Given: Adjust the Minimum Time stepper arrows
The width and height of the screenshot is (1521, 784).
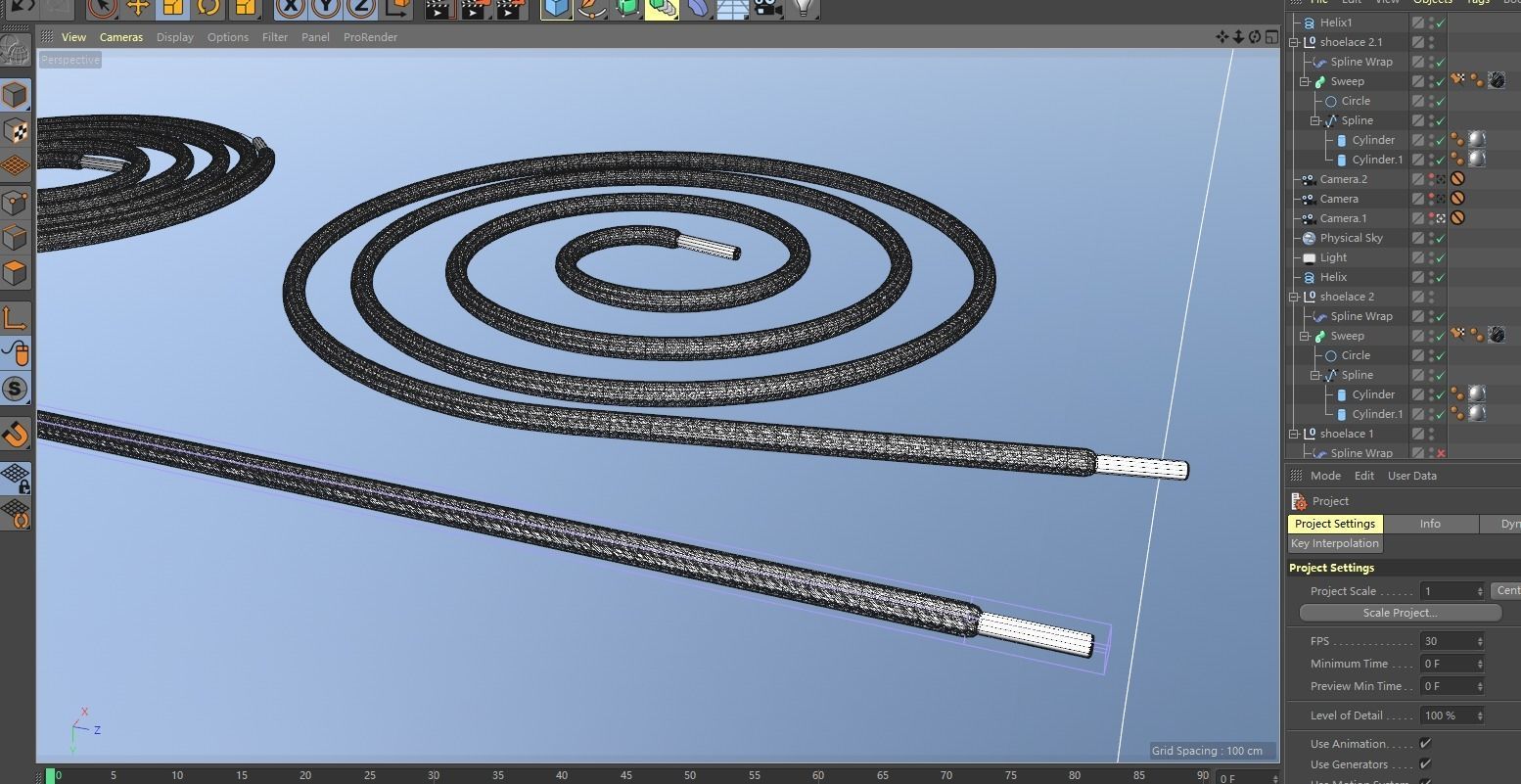Looking at the screenshot, I should (x=1480, y=664).
